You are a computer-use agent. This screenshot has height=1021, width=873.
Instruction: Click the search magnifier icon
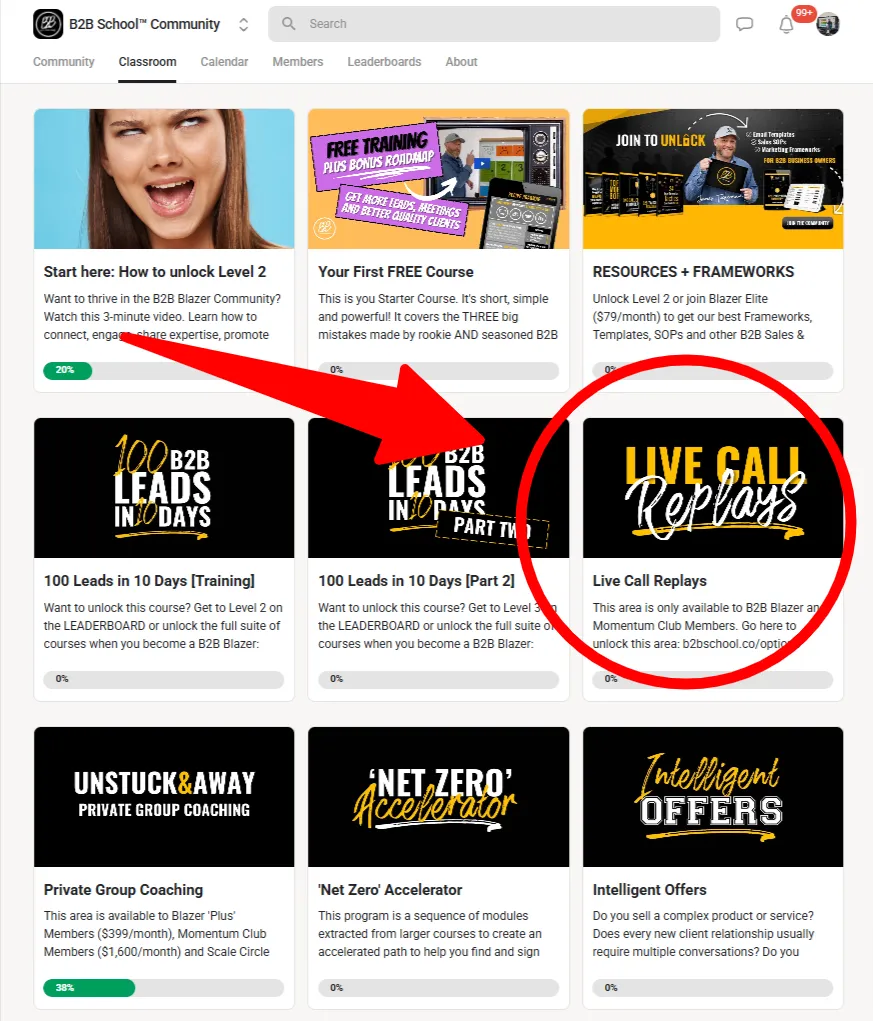click(x=288, y=23)
